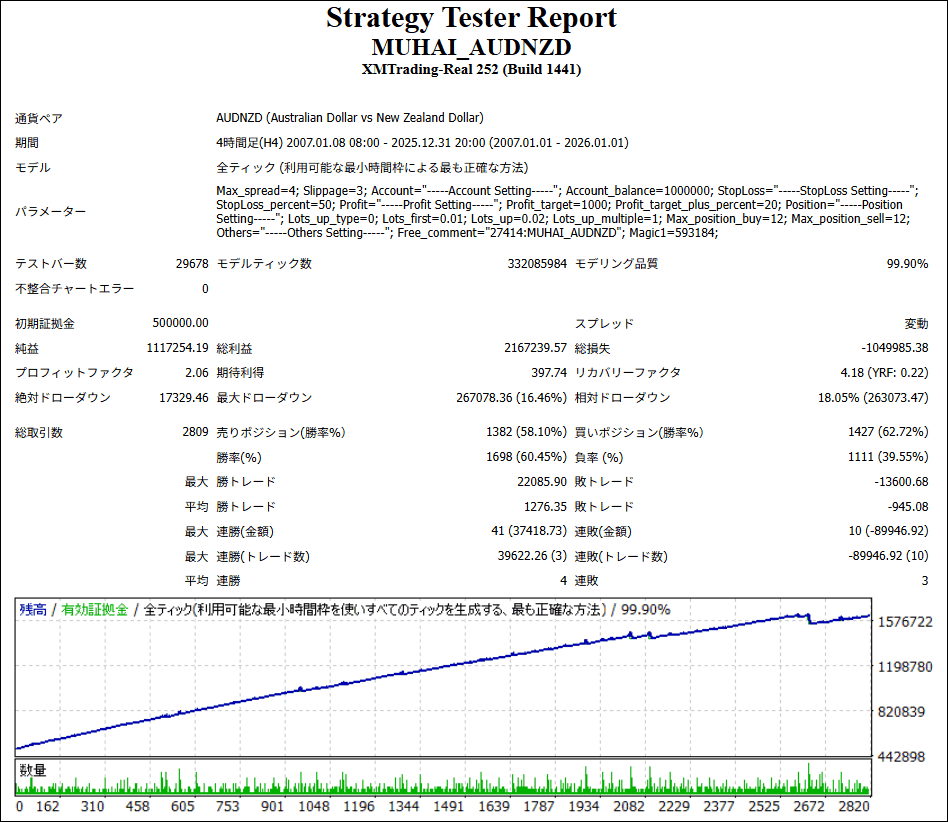The width and height of the screenshot is (948, 822).
Task: Select the AUDNZD currency pair description
Action: 350,118
